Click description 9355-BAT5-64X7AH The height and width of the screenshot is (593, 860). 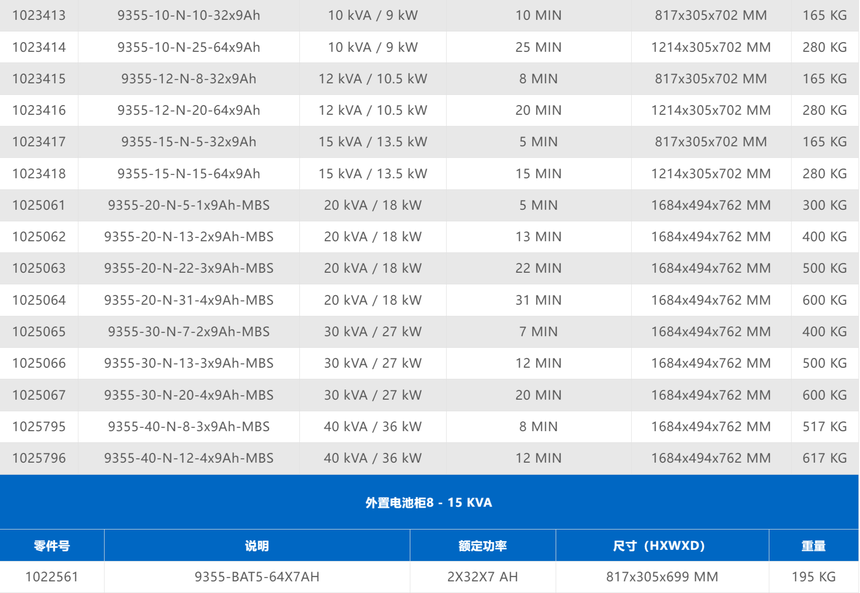[257, 577]
